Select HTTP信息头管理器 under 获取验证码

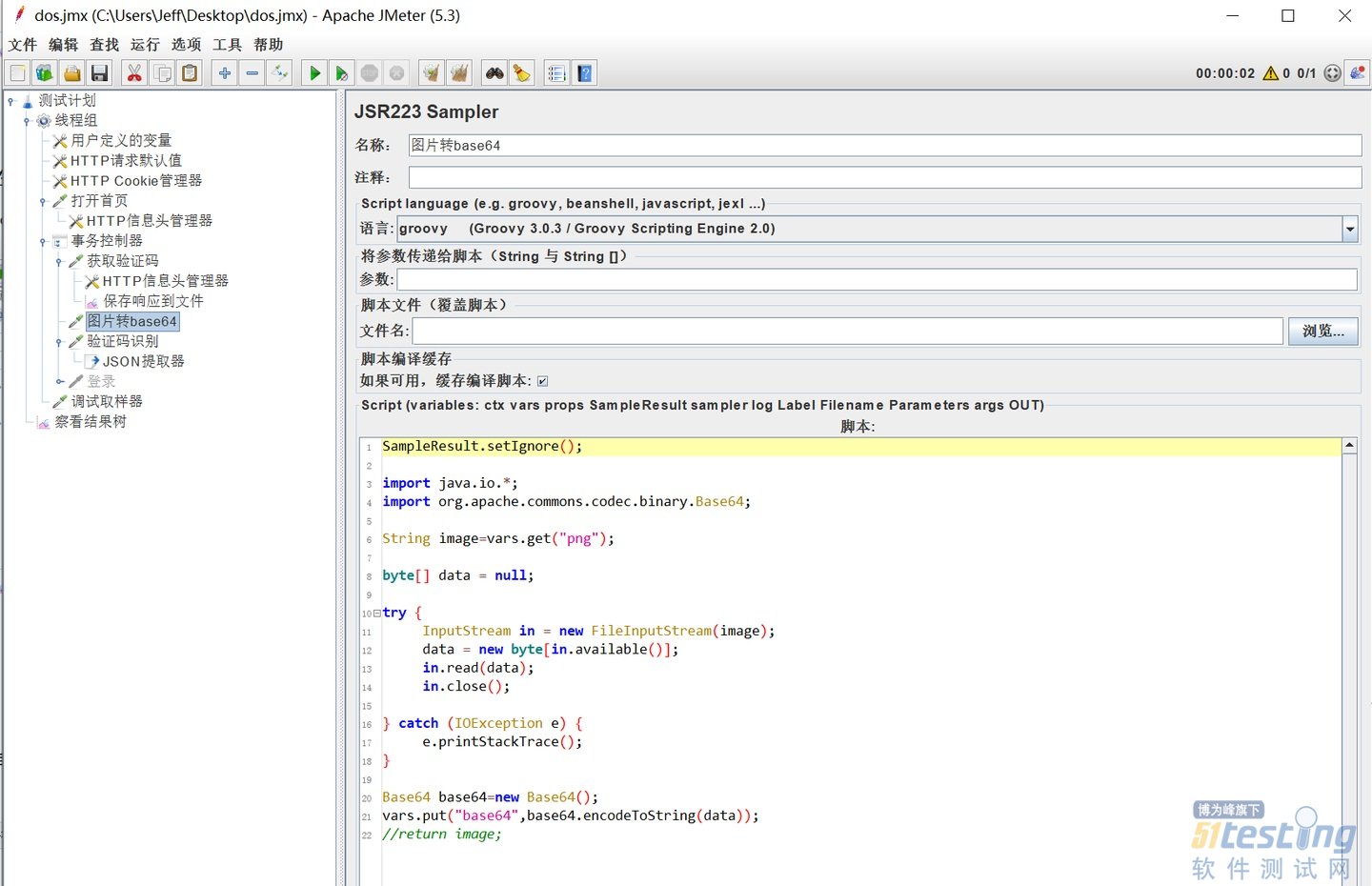point(166,281)
